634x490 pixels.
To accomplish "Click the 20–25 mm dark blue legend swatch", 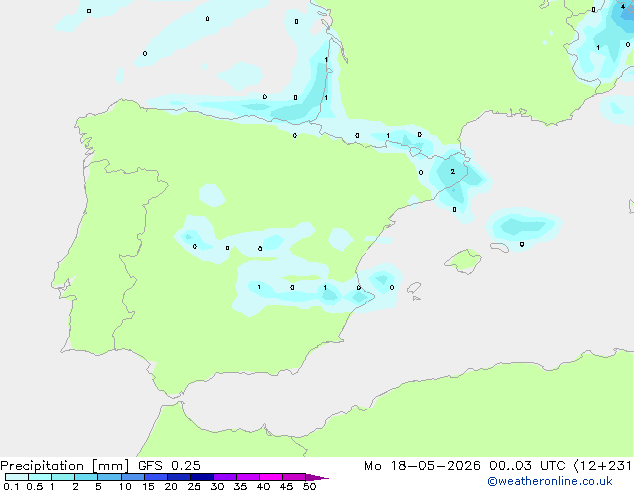I will click(x=178, y=477).
